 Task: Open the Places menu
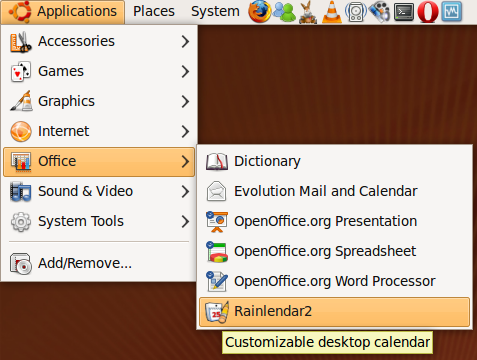click(154, 12)
